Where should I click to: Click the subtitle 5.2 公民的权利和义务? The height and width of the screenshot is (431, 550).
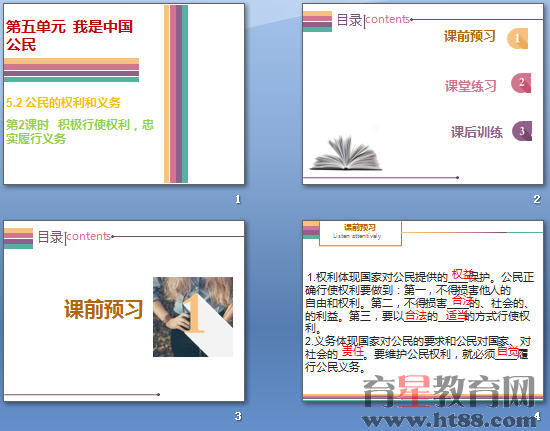pos(63,103)
